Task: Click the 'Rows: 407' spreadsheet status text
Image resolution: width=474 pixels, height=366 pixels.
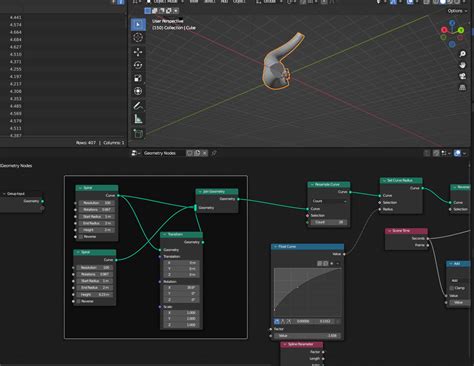Action: point(86,143)
